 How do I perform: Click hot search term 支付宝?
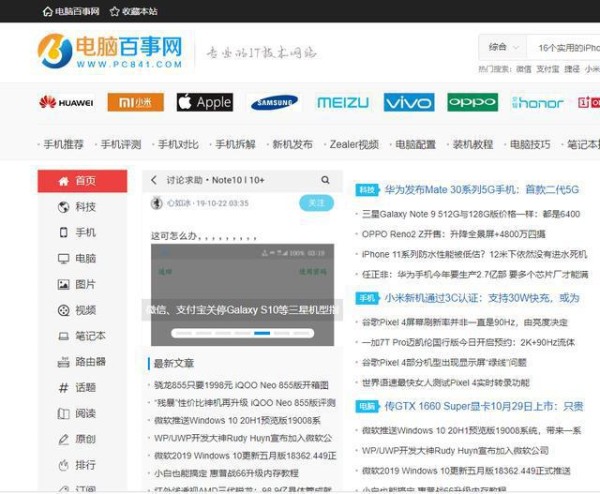tap(548, 69)
